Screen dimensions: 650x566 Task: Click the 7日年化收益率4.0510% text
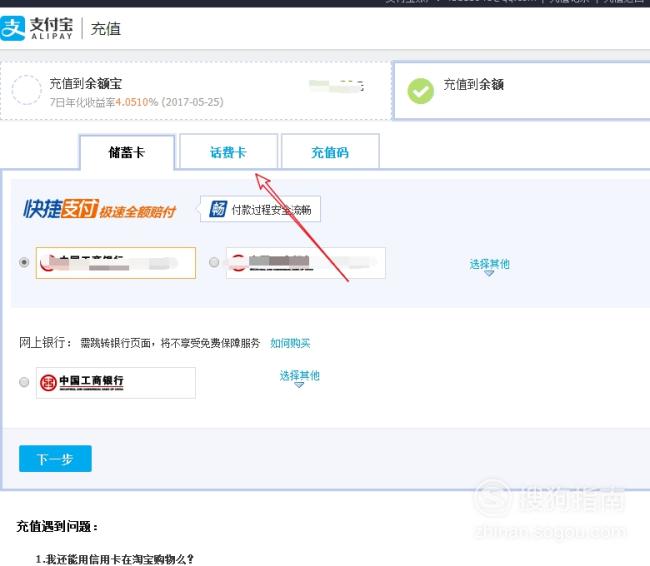104,102
